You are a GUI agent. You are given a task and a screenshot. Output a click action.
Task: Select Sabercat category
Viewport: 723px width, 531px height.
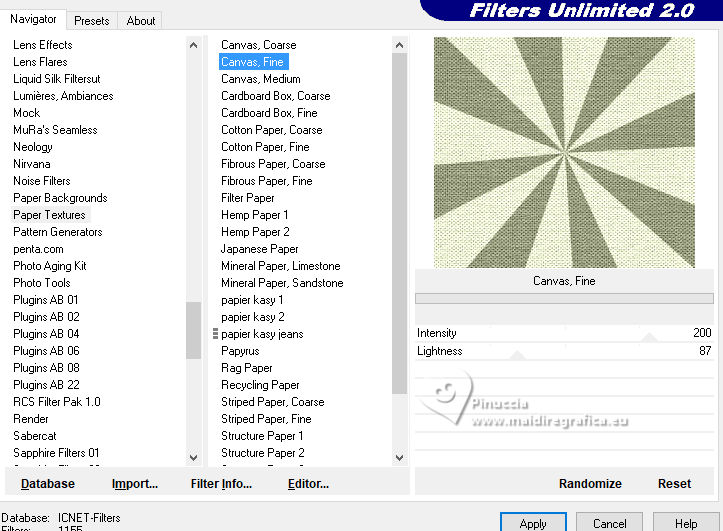pyautogui.click(x=35, y=436)
